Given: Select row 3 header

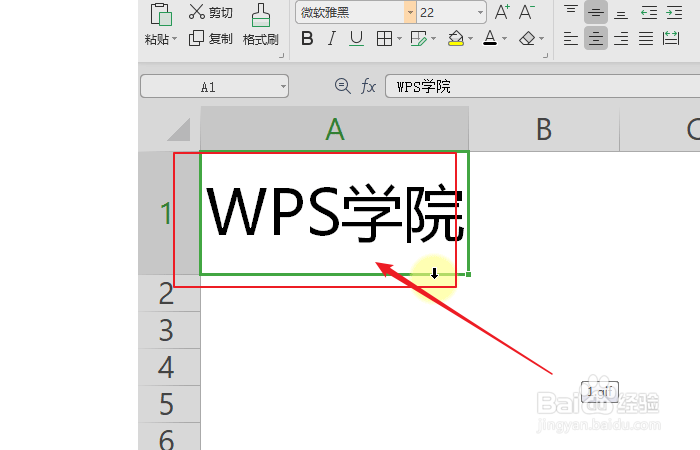Looking at the screenshot, I should pos(169,330).
